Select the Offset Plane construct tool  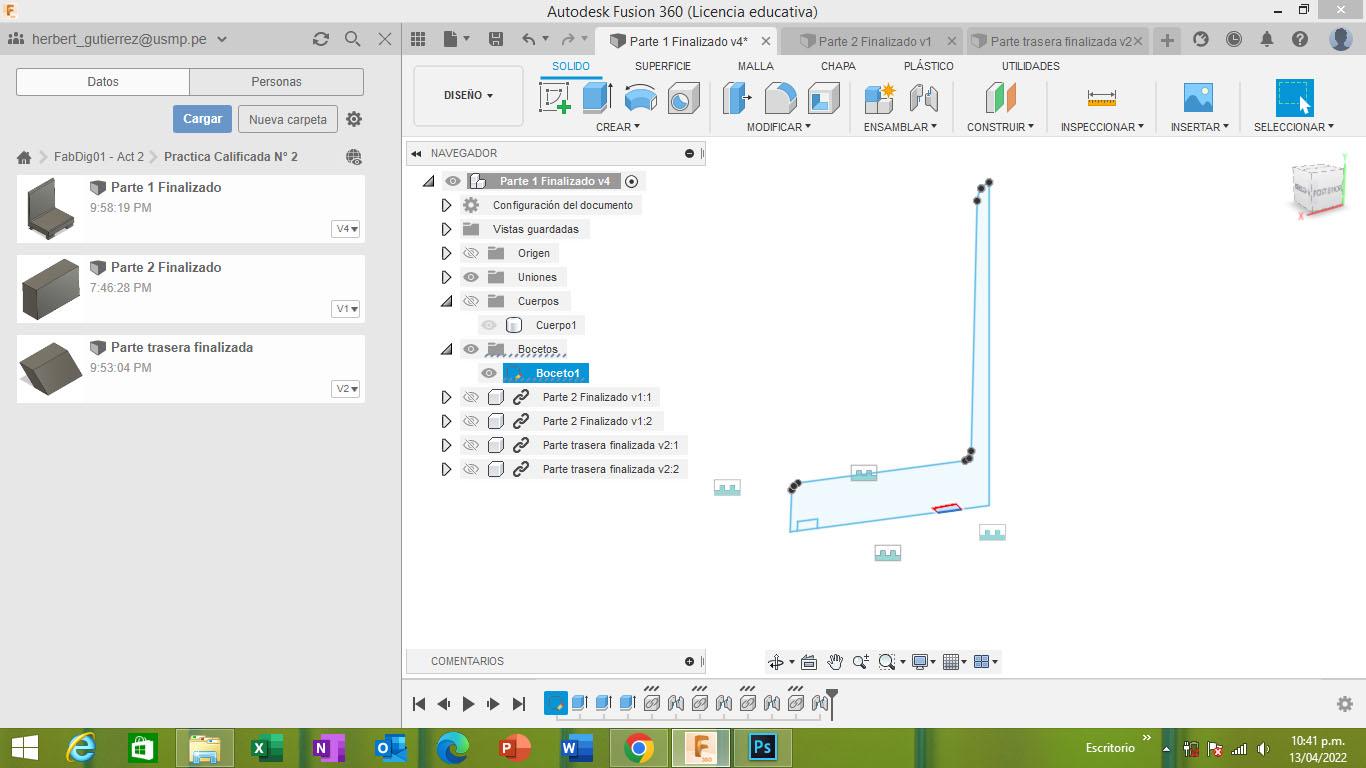pyautogui.click(x=1000, y=98)
